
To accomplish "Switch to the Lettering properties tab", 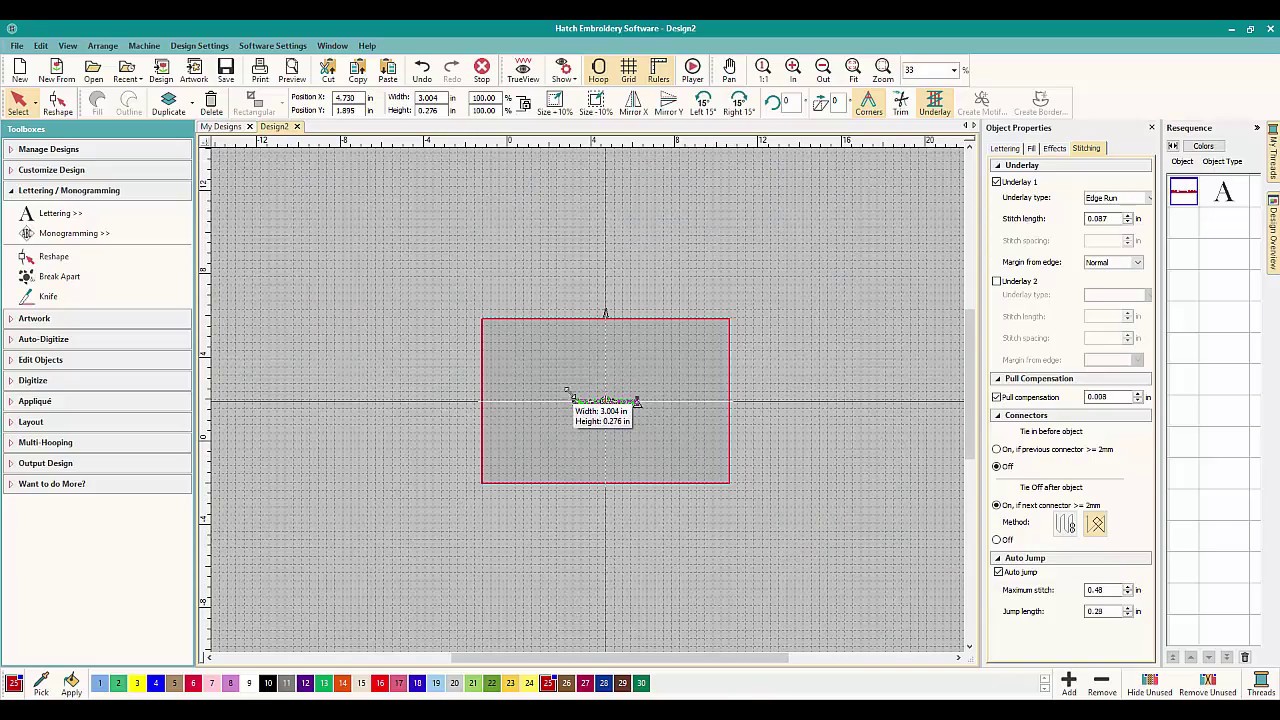I will point(1004,148).
